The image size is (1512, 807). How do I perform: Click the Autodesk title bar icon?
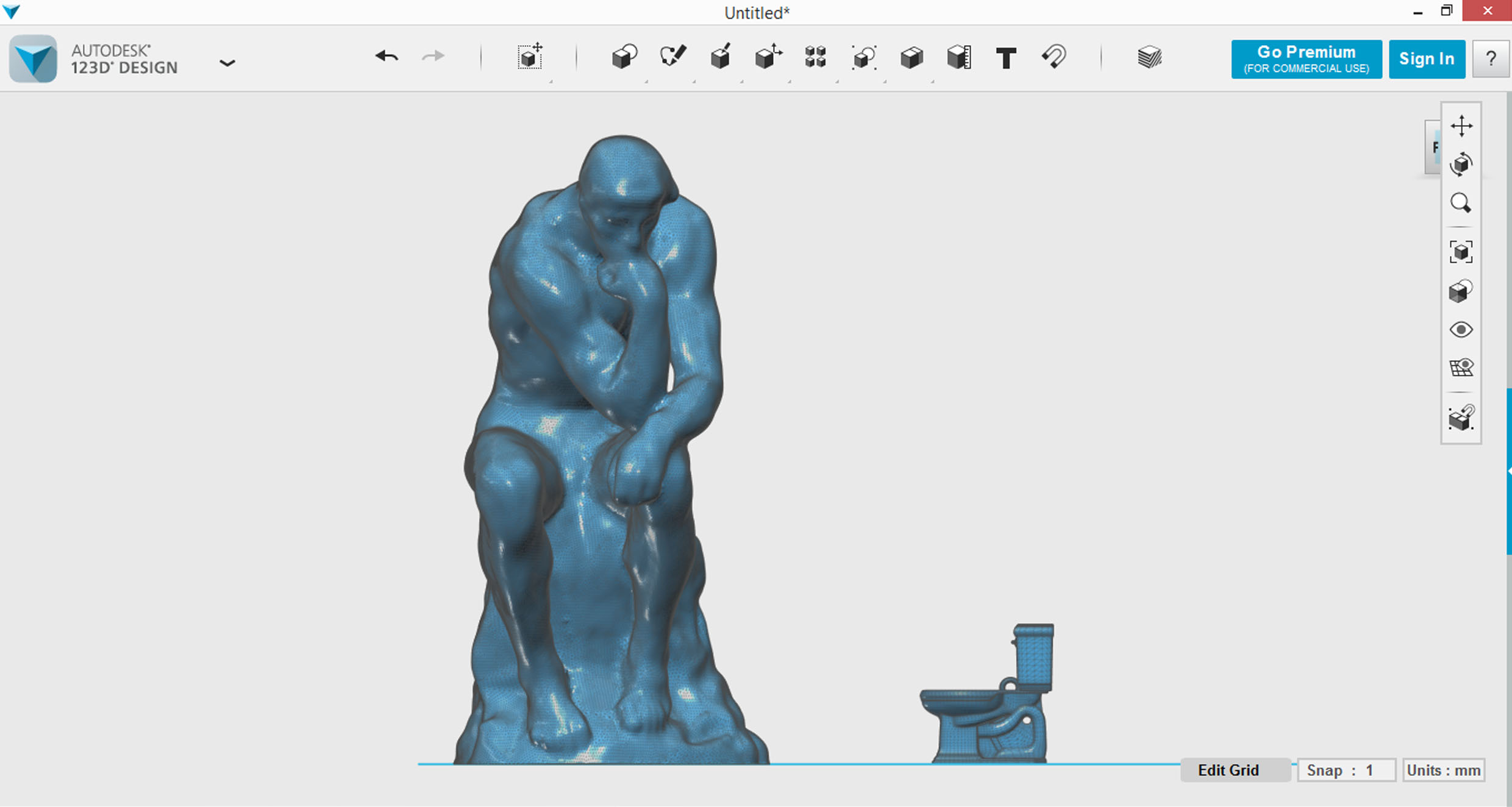point(11,12)
